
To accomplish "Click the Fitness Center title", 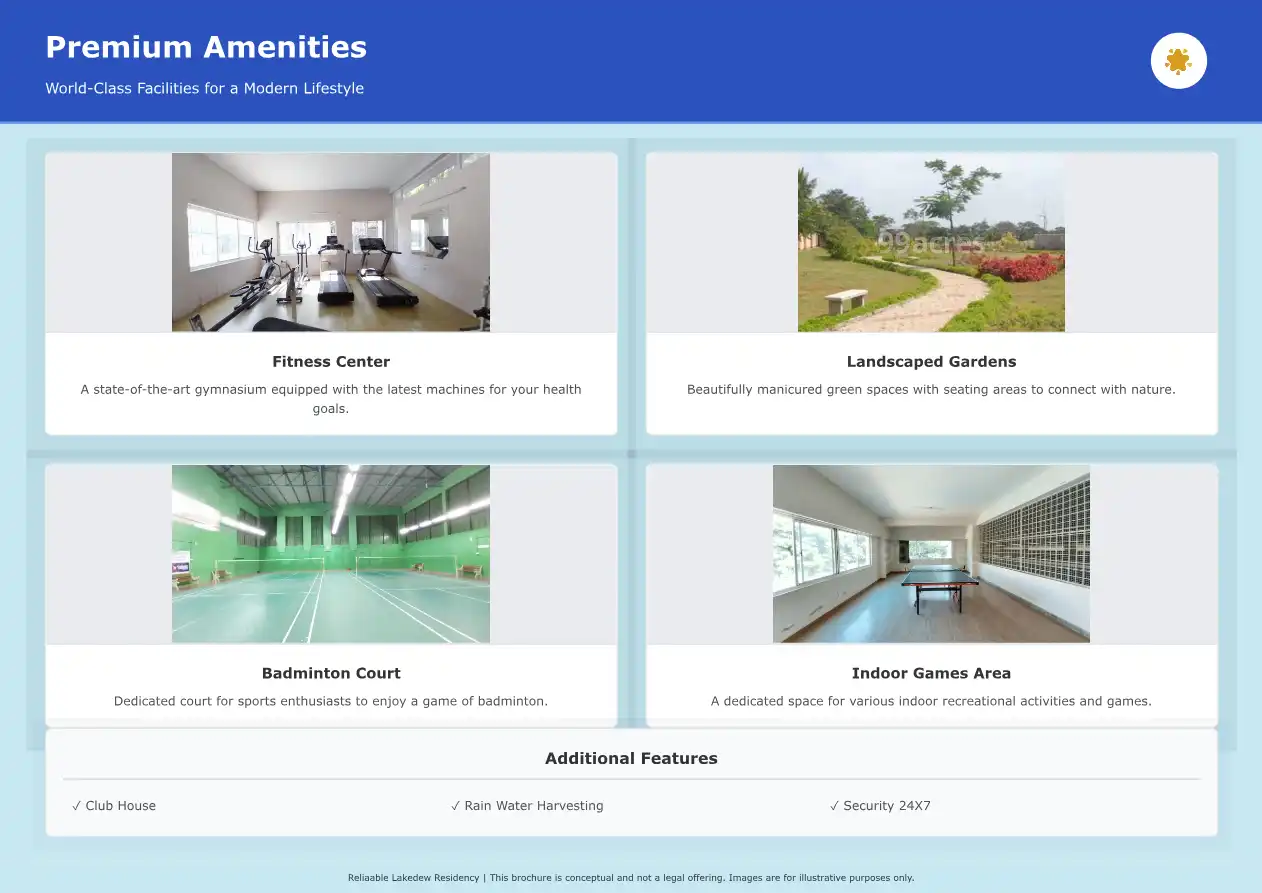I will pos(331,362).
